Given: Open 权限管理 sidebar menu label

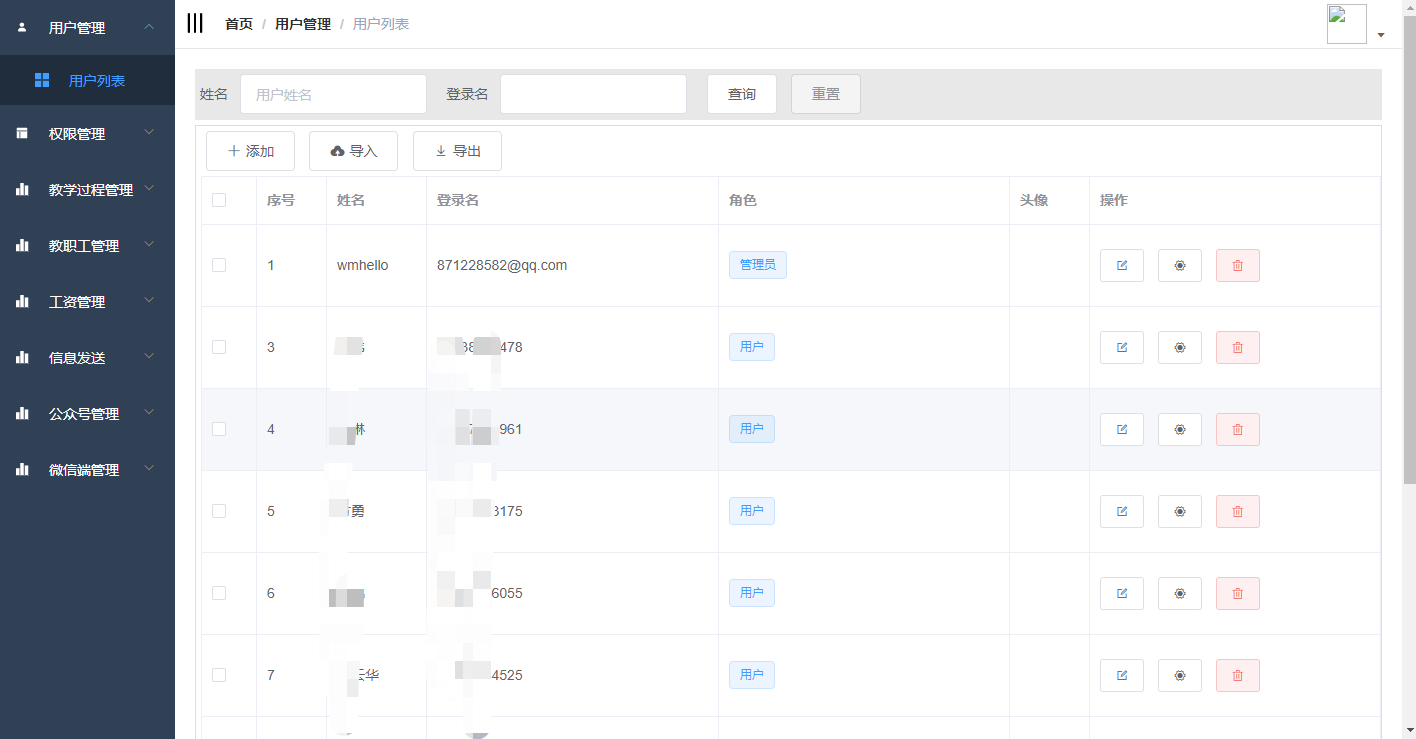Looking at the screenshot, I should [77, 134].
